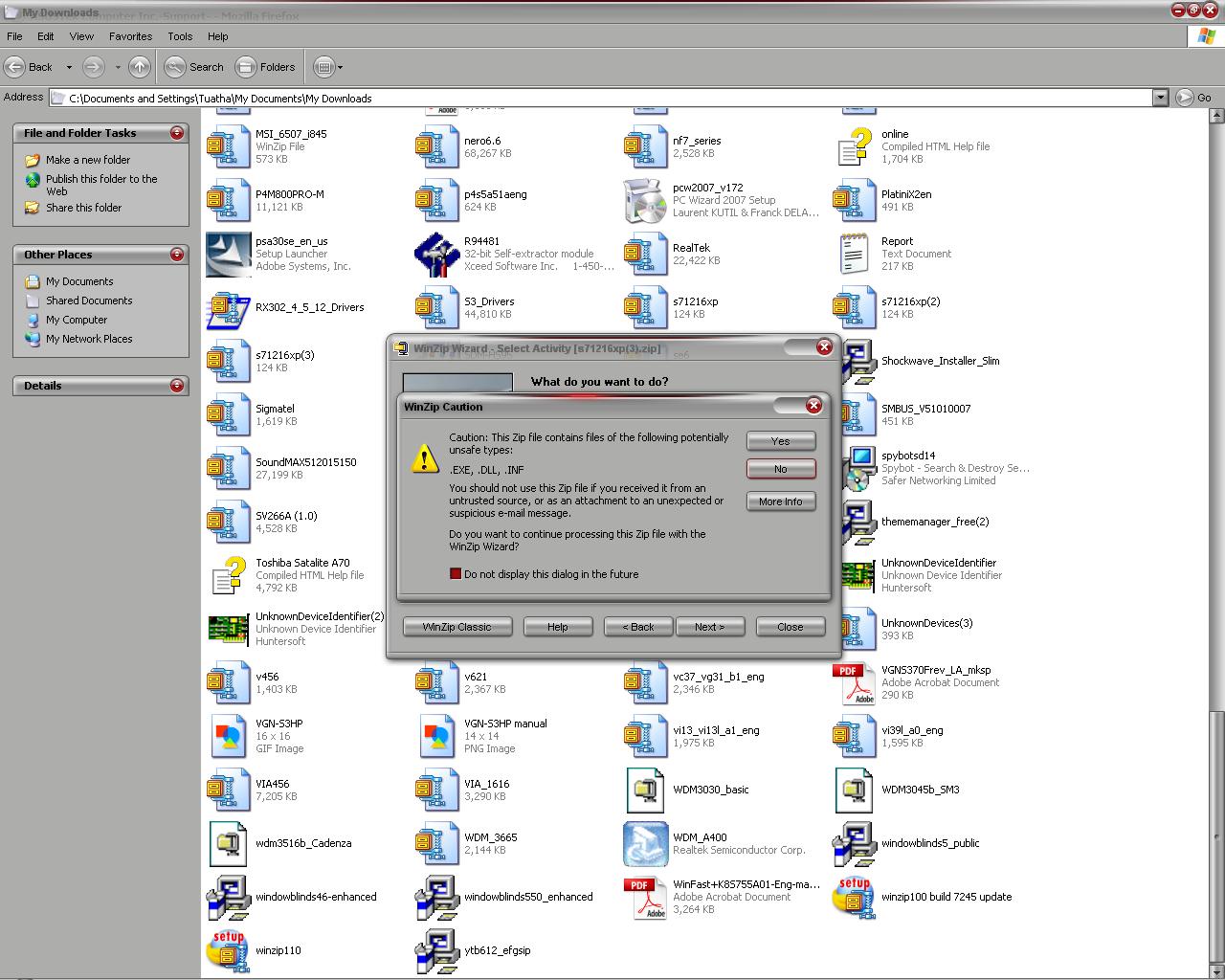Toggle the Folders pane button

pos(266,67)
